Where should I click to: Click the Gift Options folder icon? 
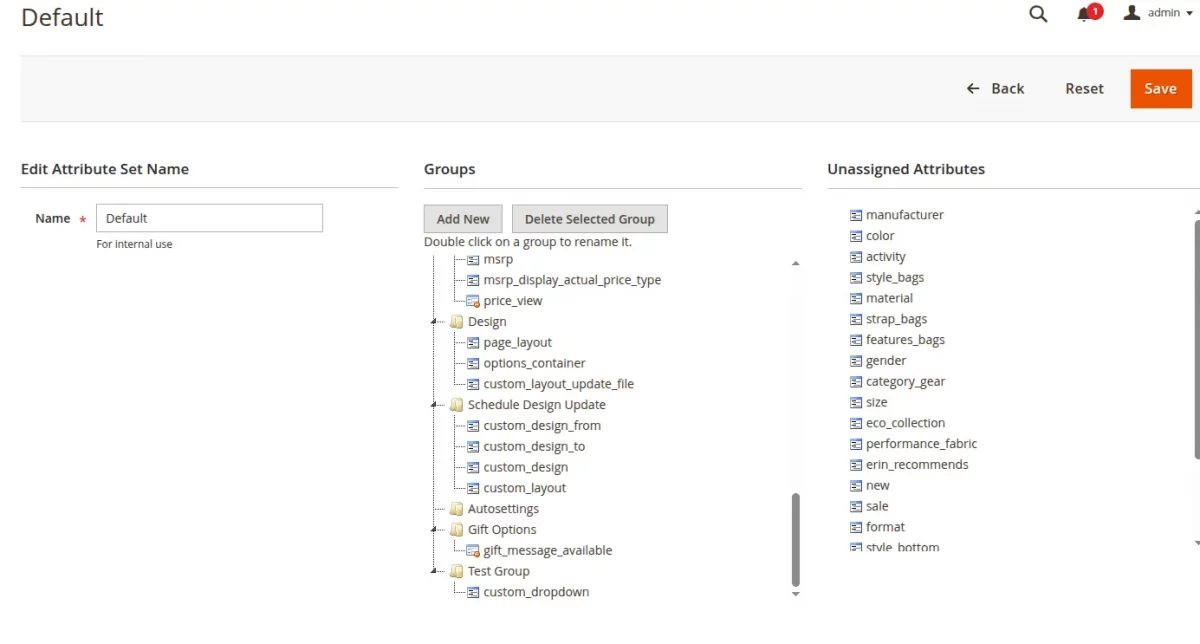pyautogui.click(x=456, y=530)
